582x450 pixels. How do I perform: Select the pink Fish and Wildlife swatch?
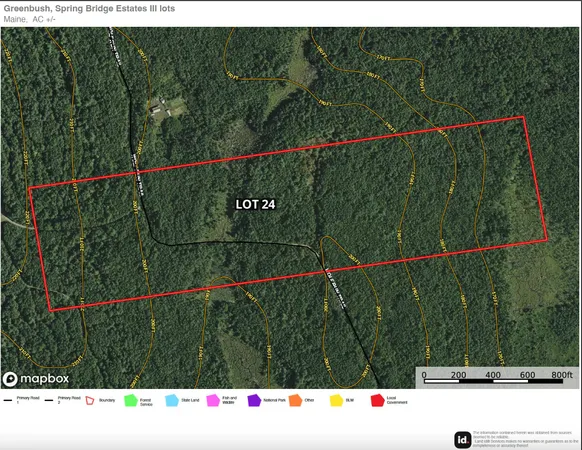pos(213,401)
